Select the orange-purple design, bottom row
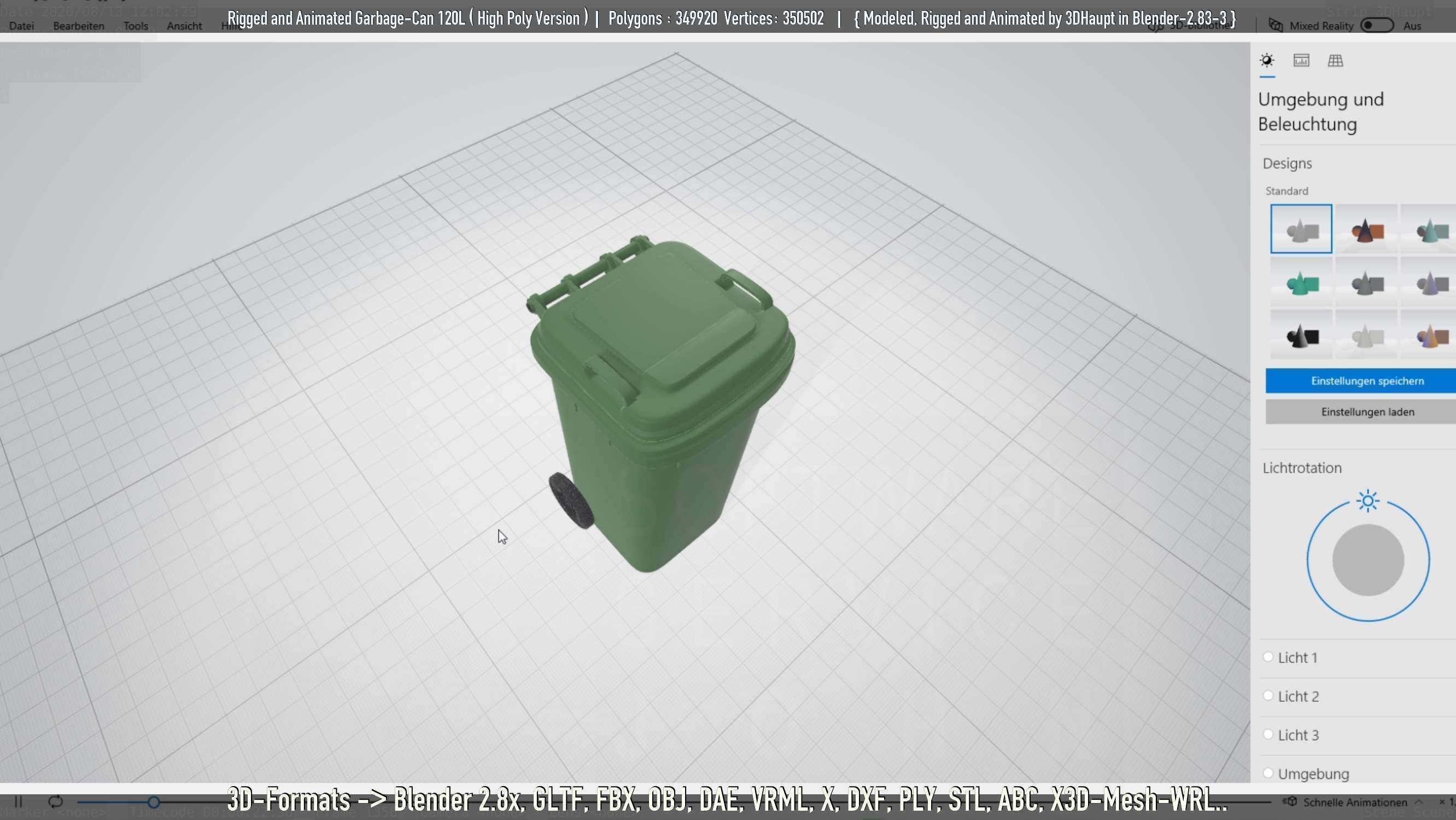 [x=1429, y=334]
